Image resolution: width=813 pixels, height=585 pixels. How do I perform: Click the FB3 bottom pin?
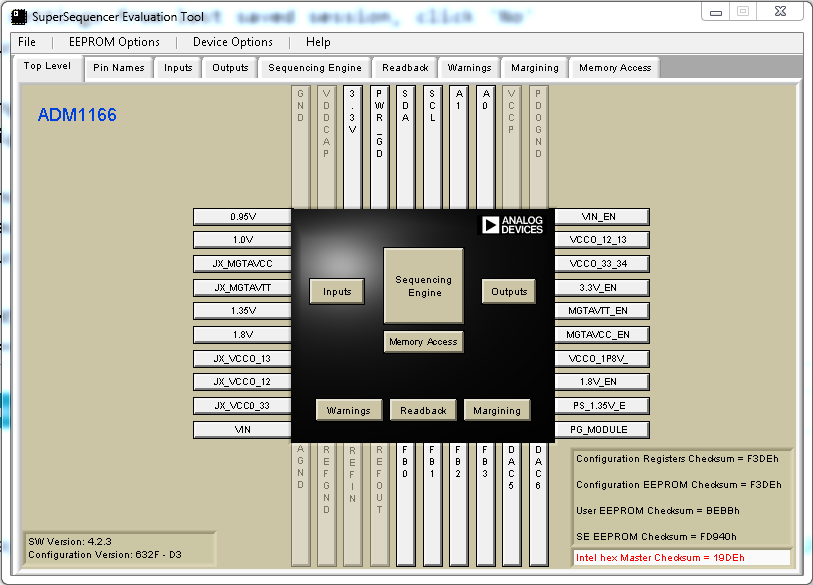tap(485, 504)
